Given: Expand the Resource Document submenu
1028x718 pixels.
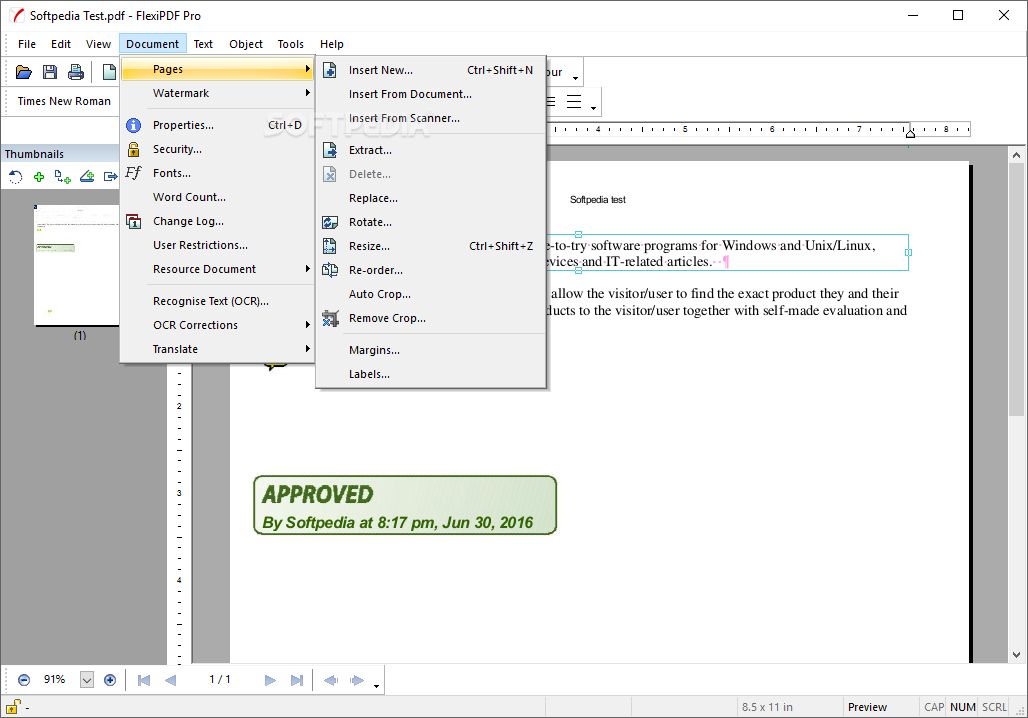Looking at the screenshot, I should (x=218, y=269).
